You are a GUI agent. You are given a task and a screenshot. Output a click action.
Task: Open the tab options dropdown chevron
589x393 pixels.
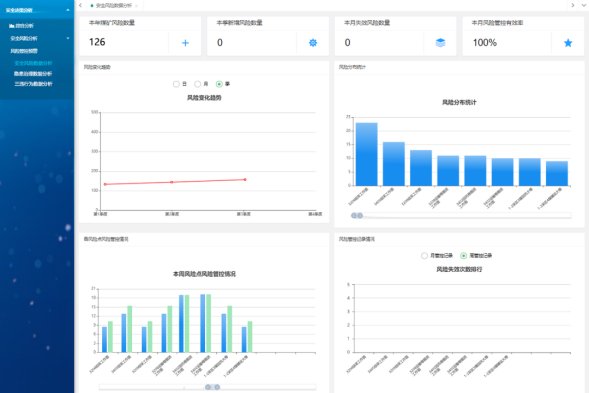(583, 5)
